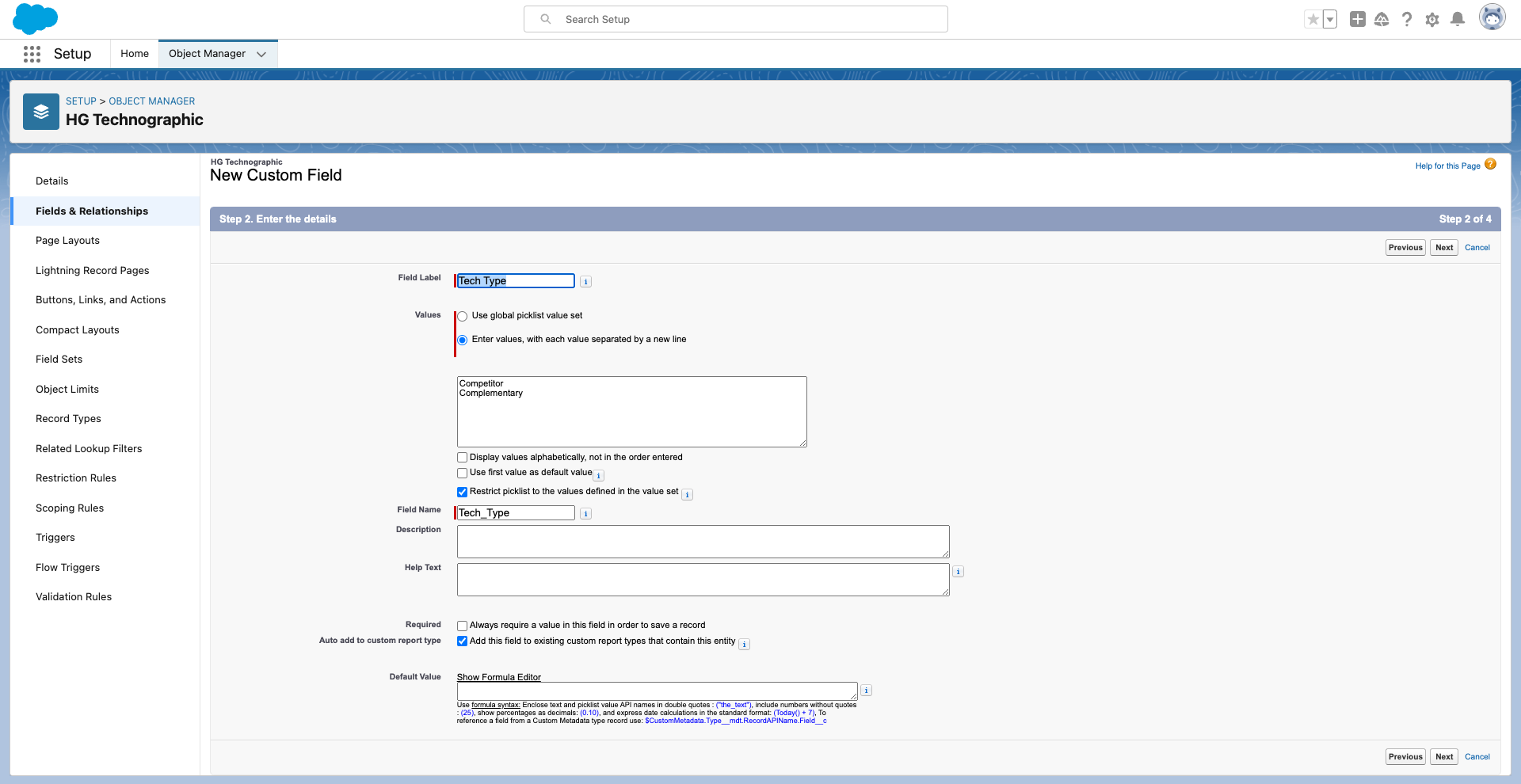Open the Favorites list dropdown arrow

(1330, 19)
